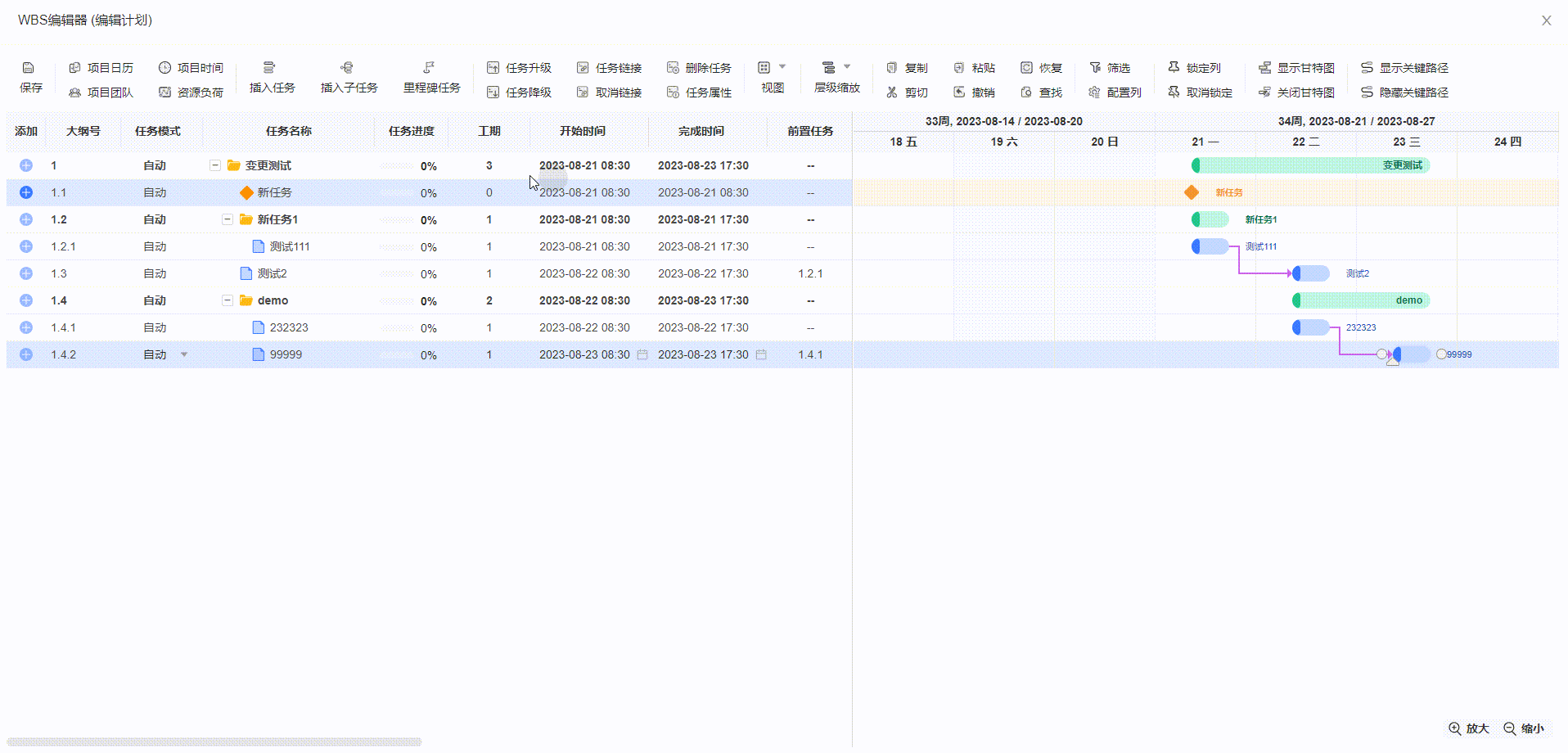Open the start date calendar for 99999

[x=642, y=354]
